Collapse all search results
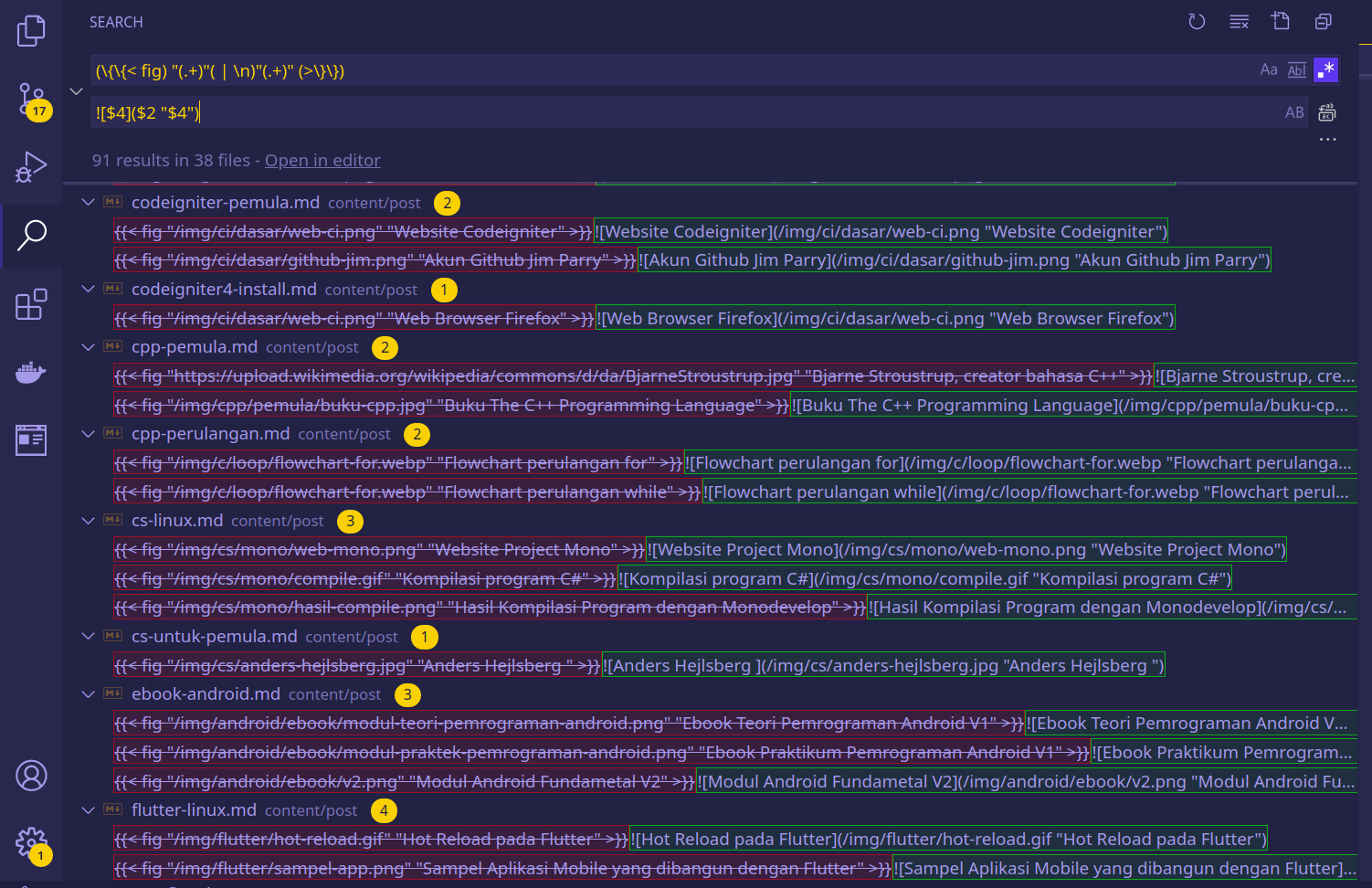This screenshot has height=888, width=1372. 1323,20
